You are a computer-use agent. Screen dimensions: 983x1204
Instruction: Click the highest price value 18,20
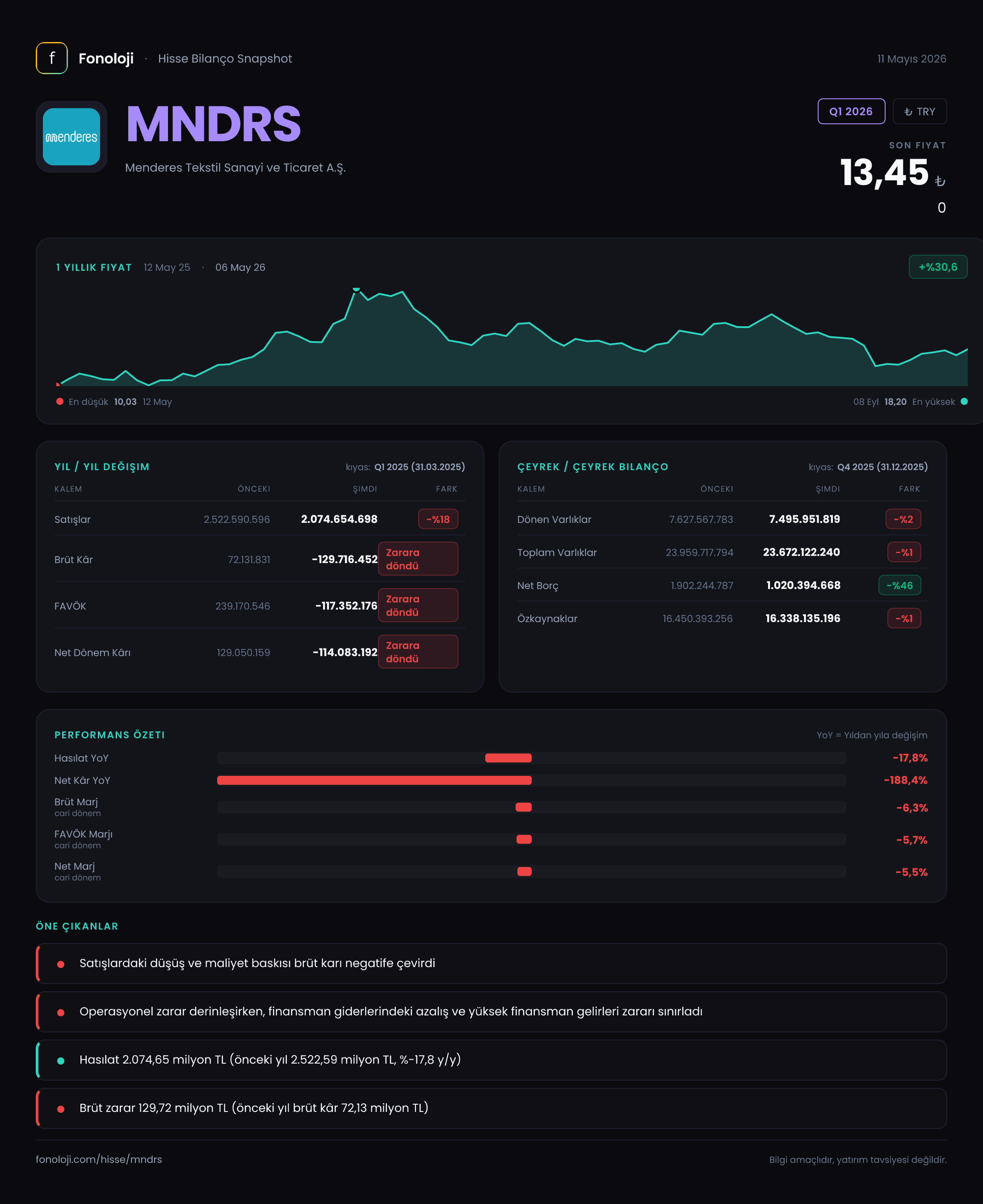895,401
